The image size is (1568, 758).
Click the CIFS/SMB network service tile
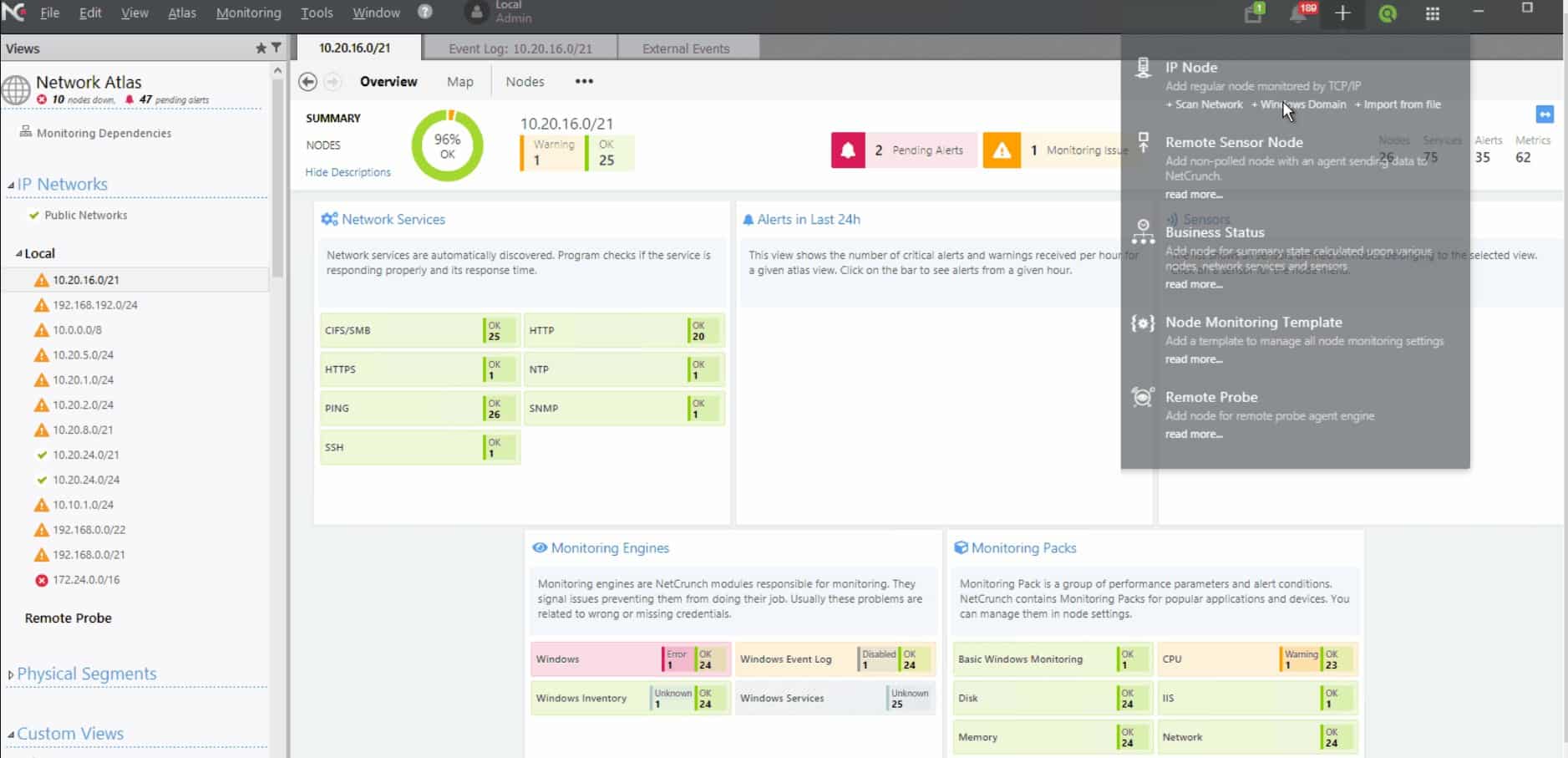click(x=419, y=330)
